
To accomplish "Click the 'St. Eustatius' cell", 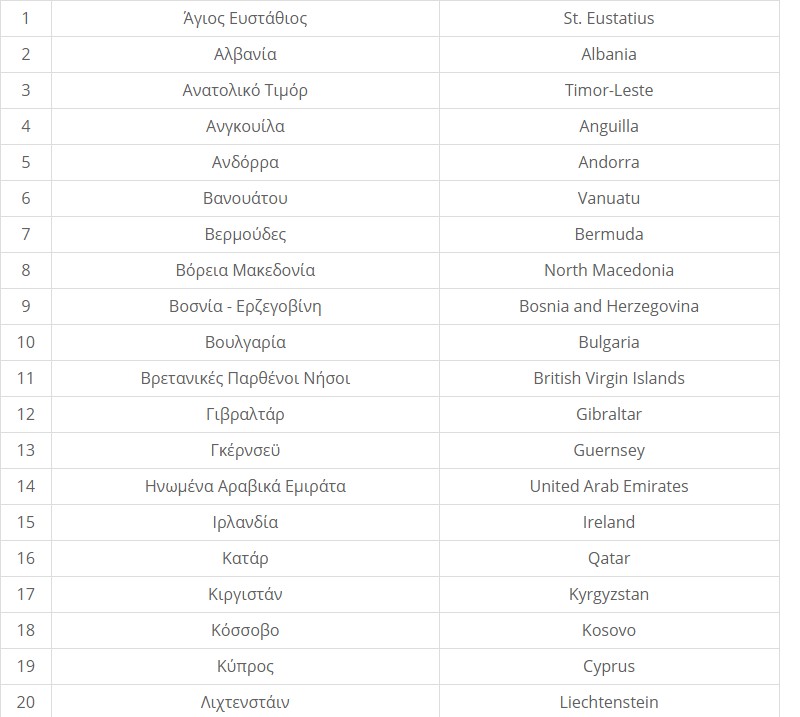I will coord(608,18).
